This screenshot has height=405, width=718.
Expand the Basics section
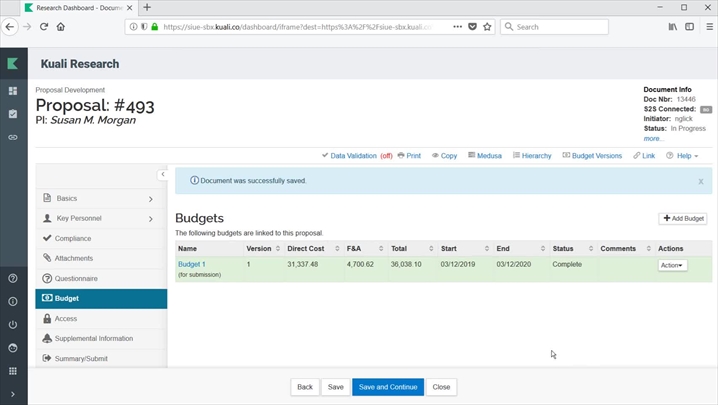(100, 198)
